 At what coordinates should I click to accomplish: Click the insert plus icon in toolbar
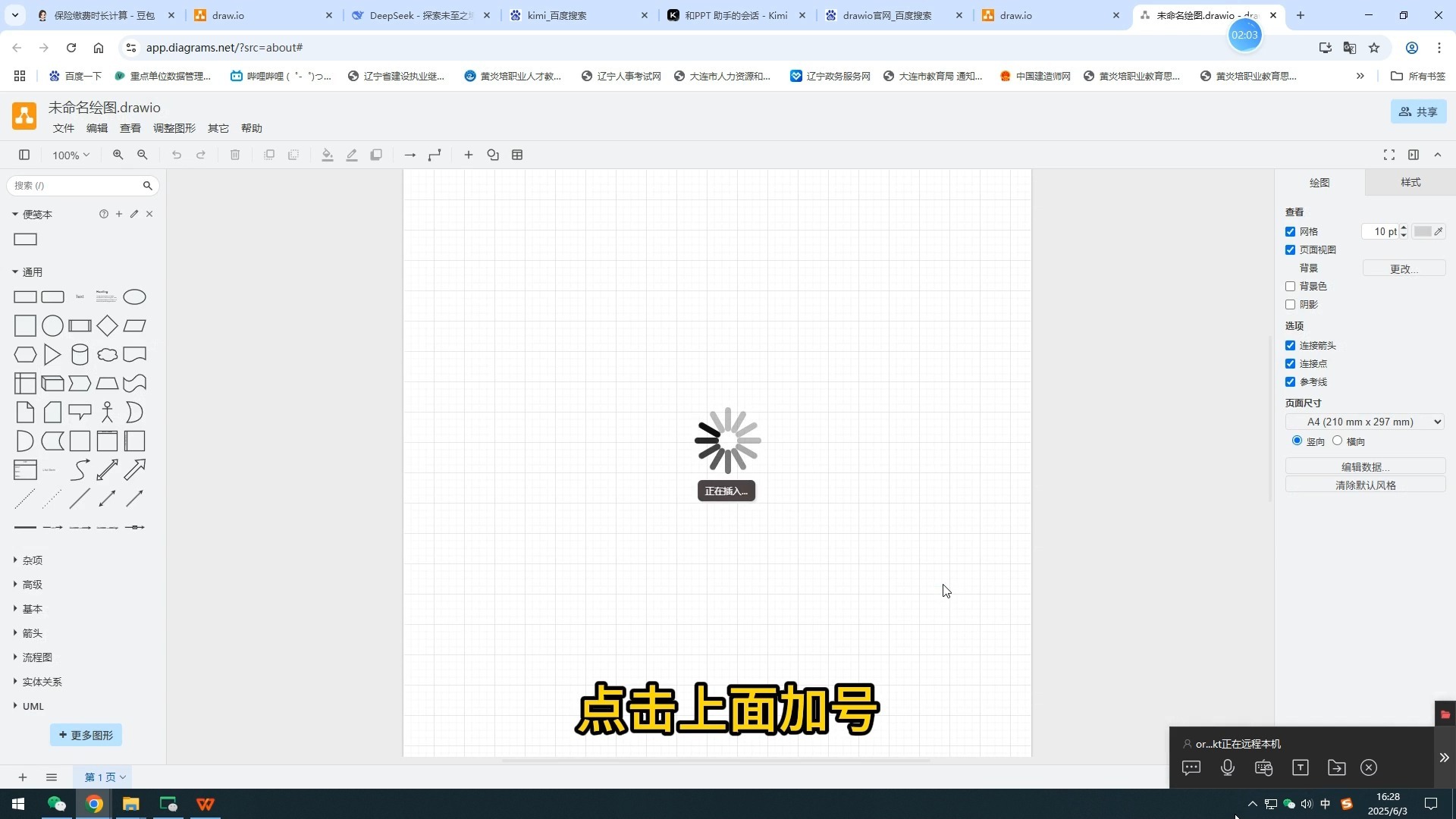469,155
